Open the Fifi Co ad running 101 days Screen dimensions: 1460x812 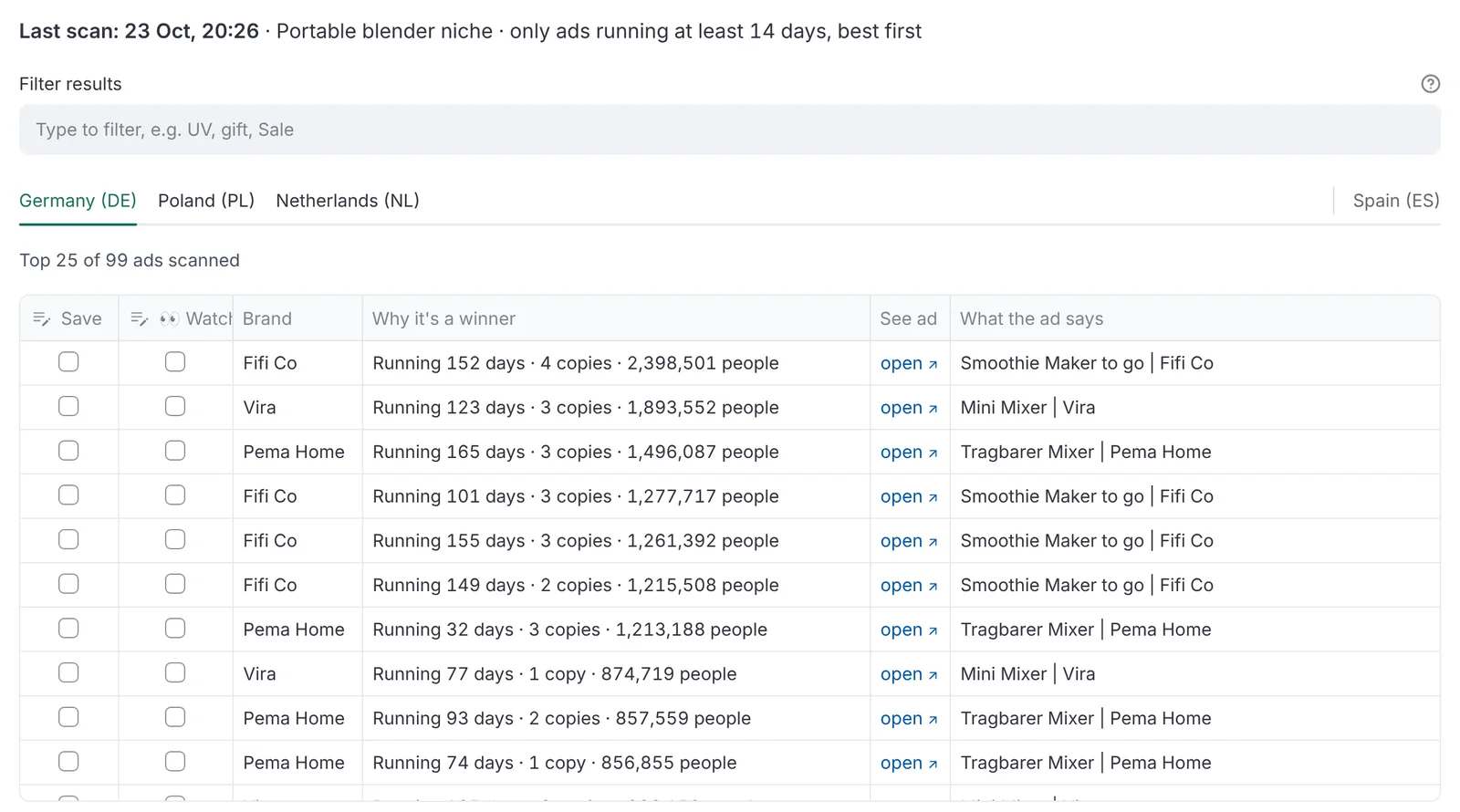click(909, 496)
